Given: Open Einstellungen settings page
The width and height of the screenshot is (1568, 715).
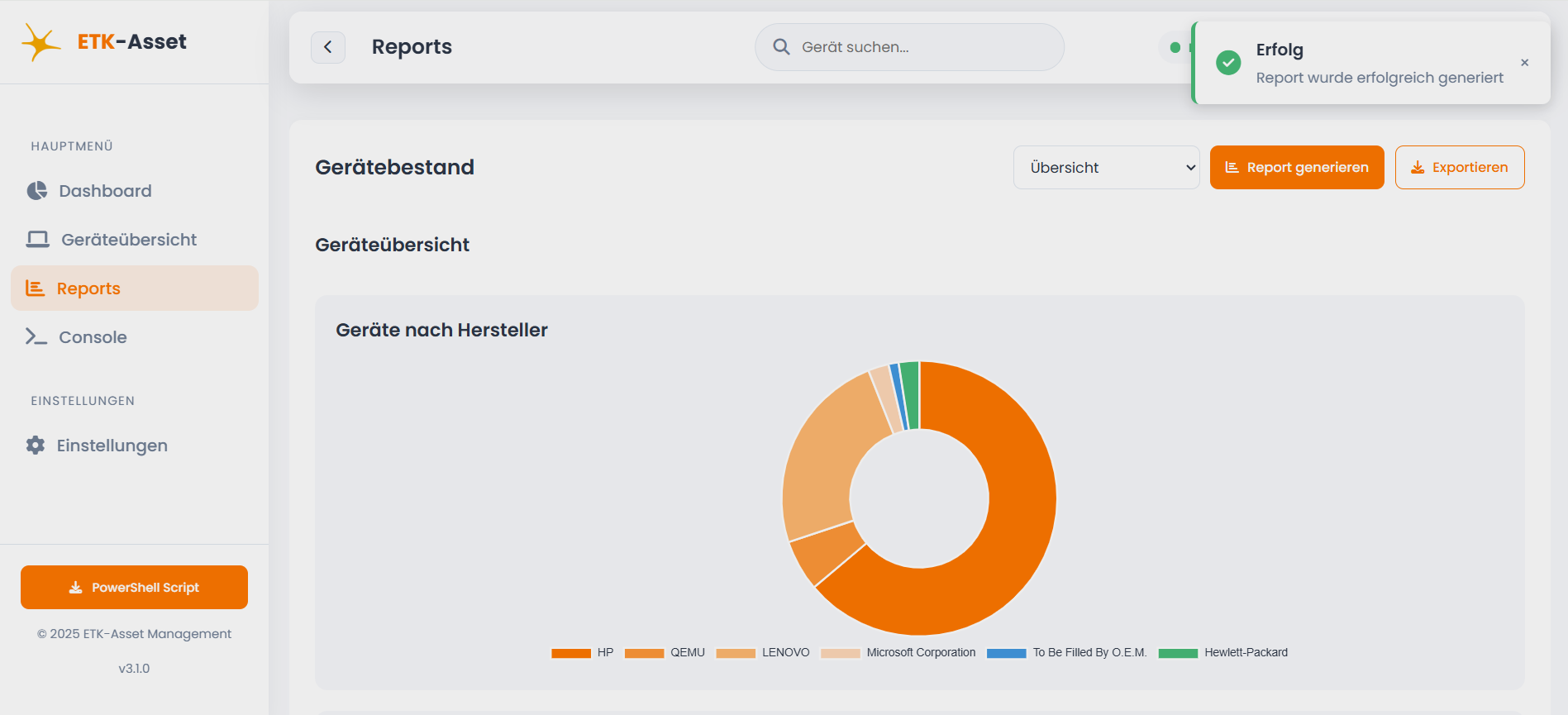Looking at the screenshot, I should 135,446.
